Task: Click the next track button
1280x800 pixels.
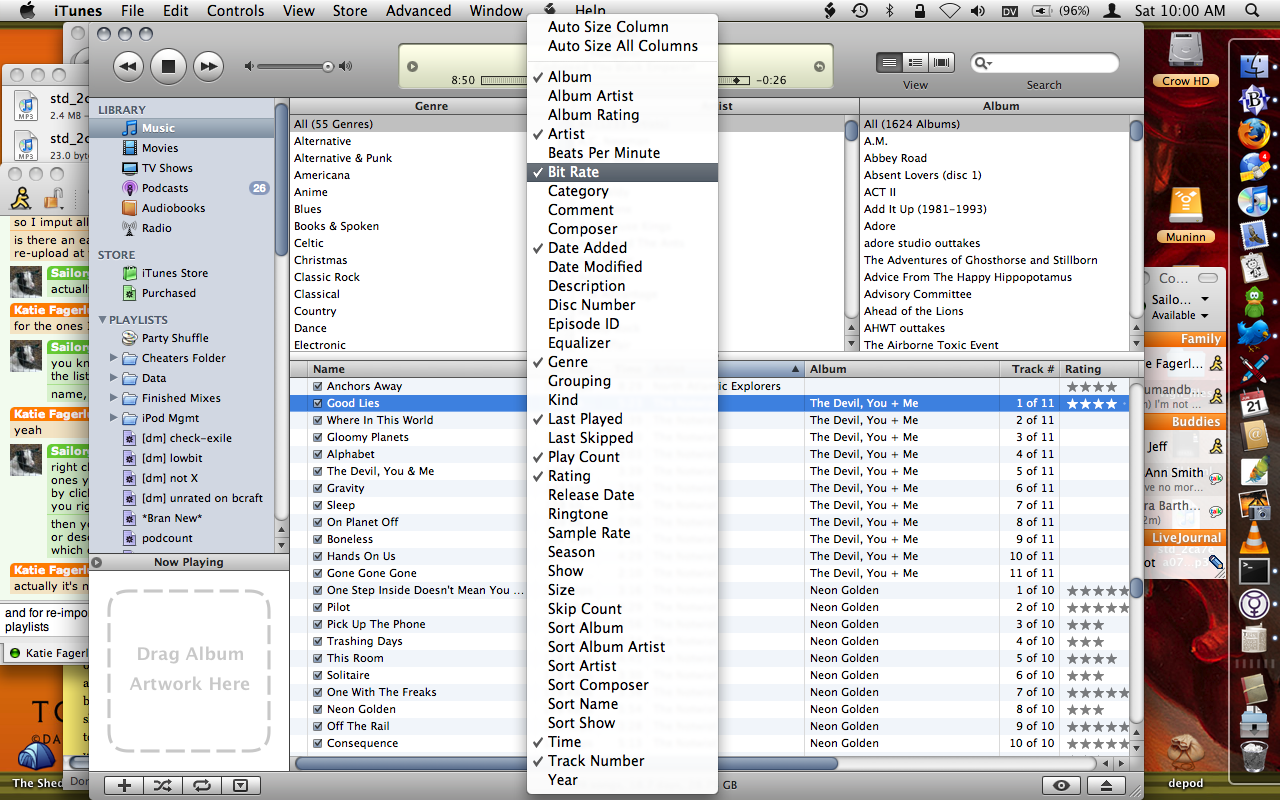Action: pos(208,67)
